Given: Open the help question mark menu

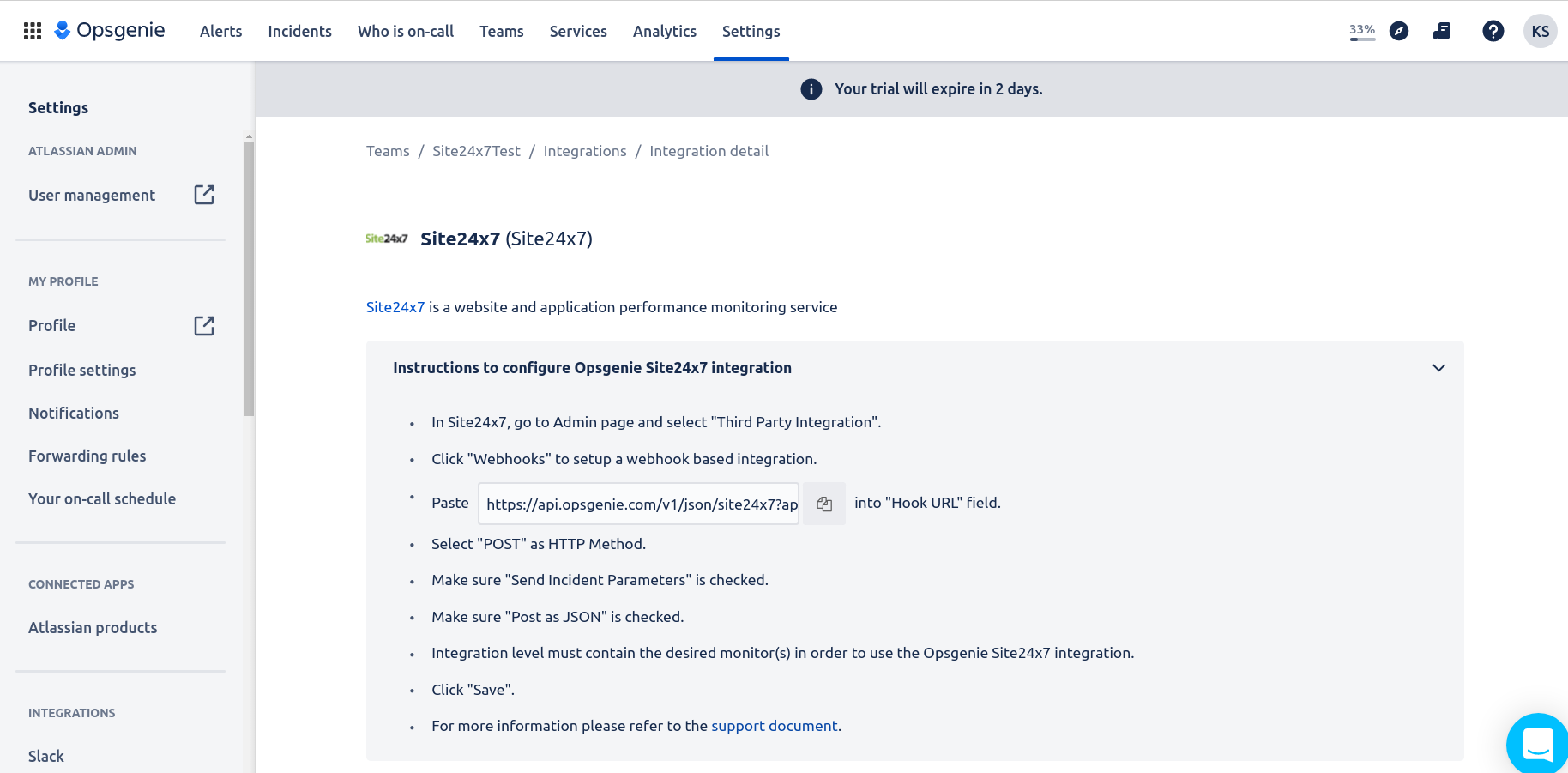Looking at the screenshot, I should (x=1493, y=30).
